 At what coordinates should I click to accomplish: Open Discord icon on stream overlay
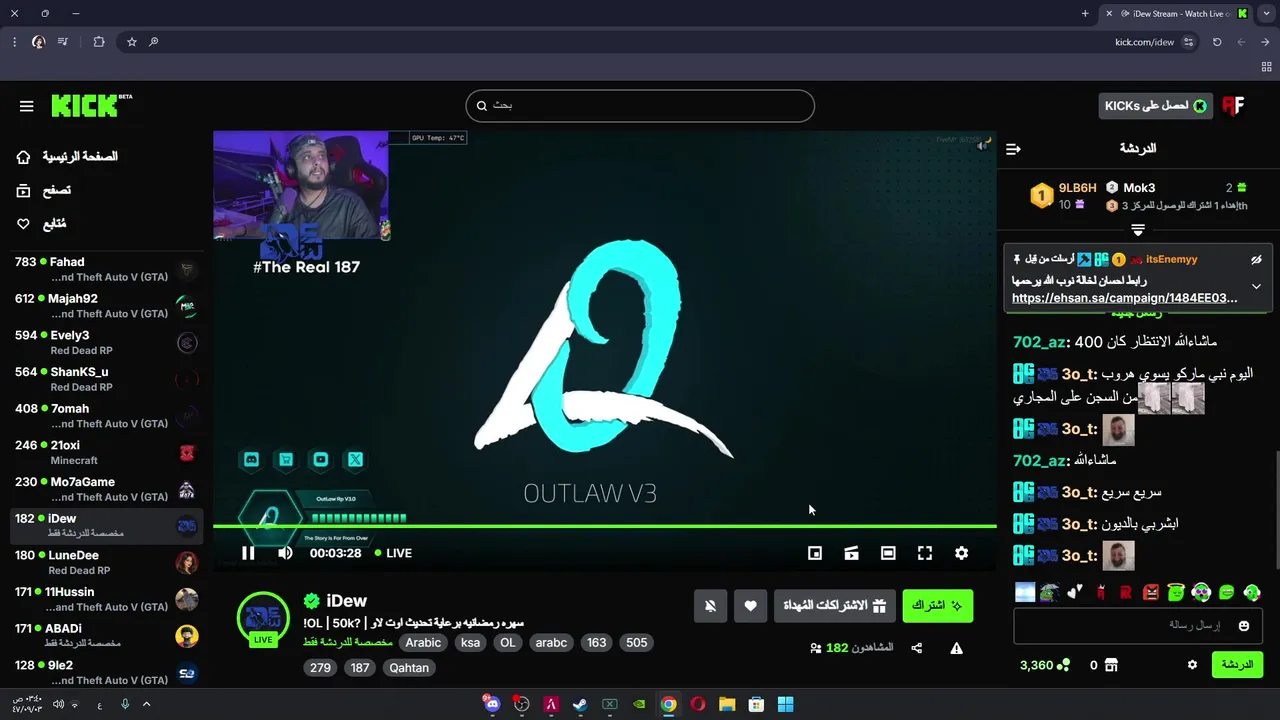(x=251, y=460)
